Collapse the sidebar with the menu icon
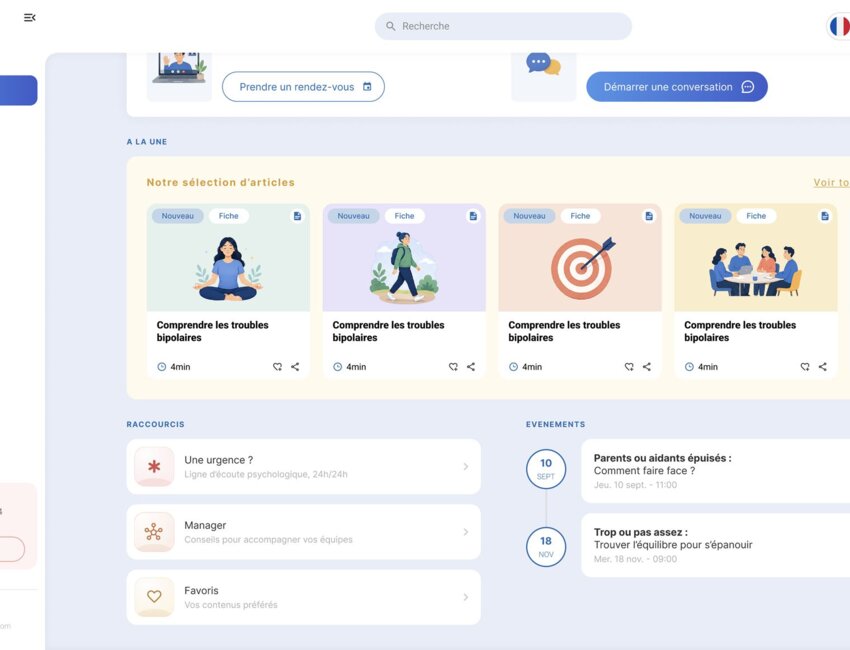Viewport: 850px width, 650px height. pyautogui.click(x=30, y=18)
